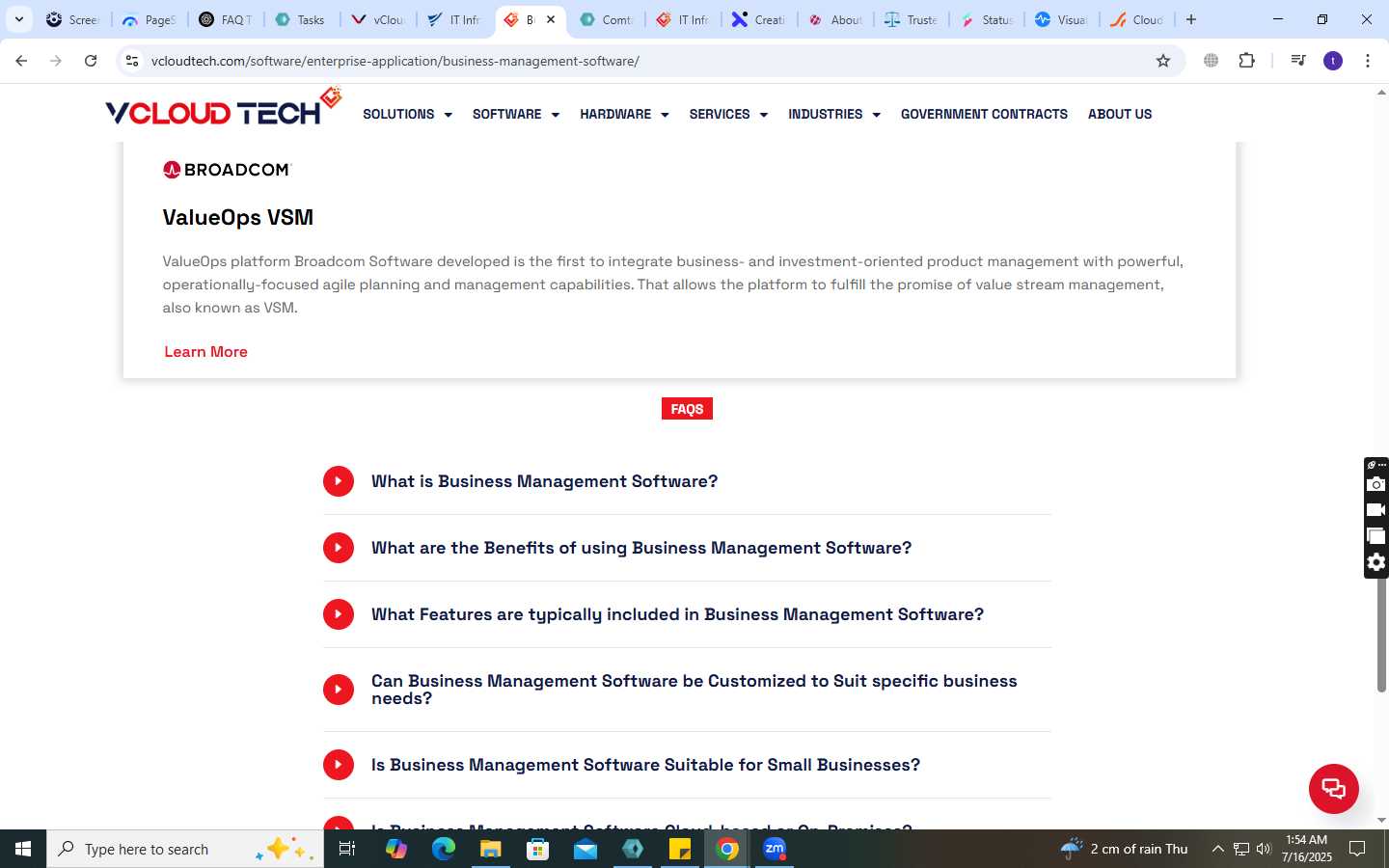The width and height of the screenshot is (1389, 868).
Task: Open Task View on taskbar
Action: [347, 849]
